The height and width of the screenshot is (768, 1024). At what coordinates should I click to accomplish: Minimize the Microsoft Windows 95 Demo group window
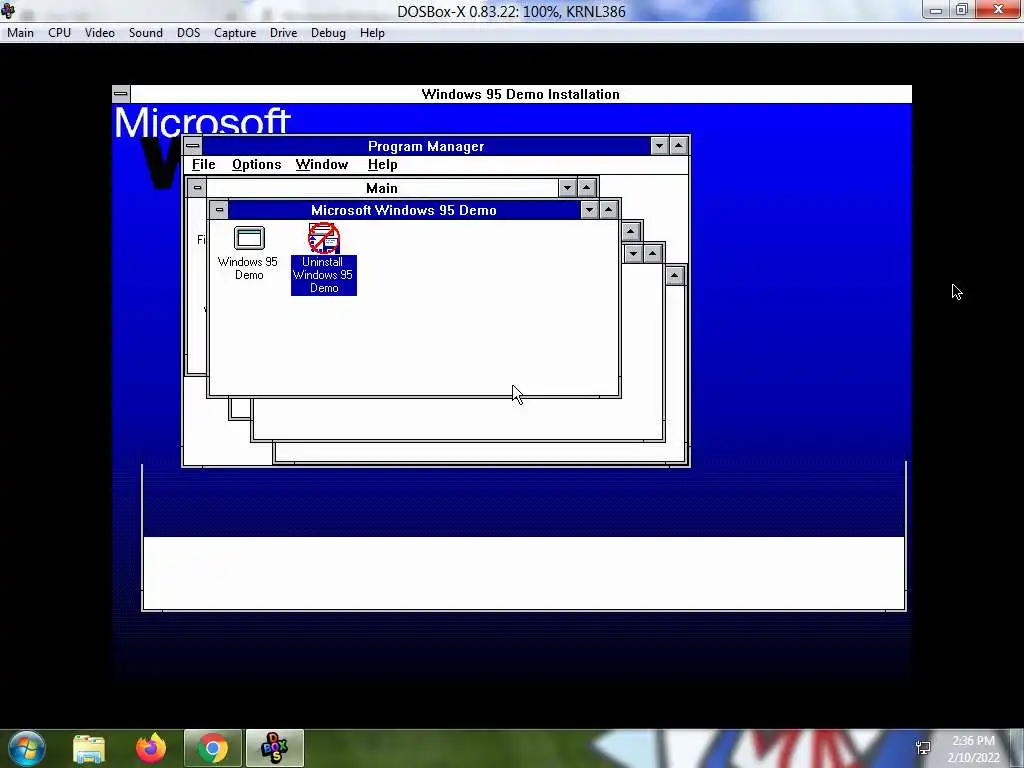point(590,210)
